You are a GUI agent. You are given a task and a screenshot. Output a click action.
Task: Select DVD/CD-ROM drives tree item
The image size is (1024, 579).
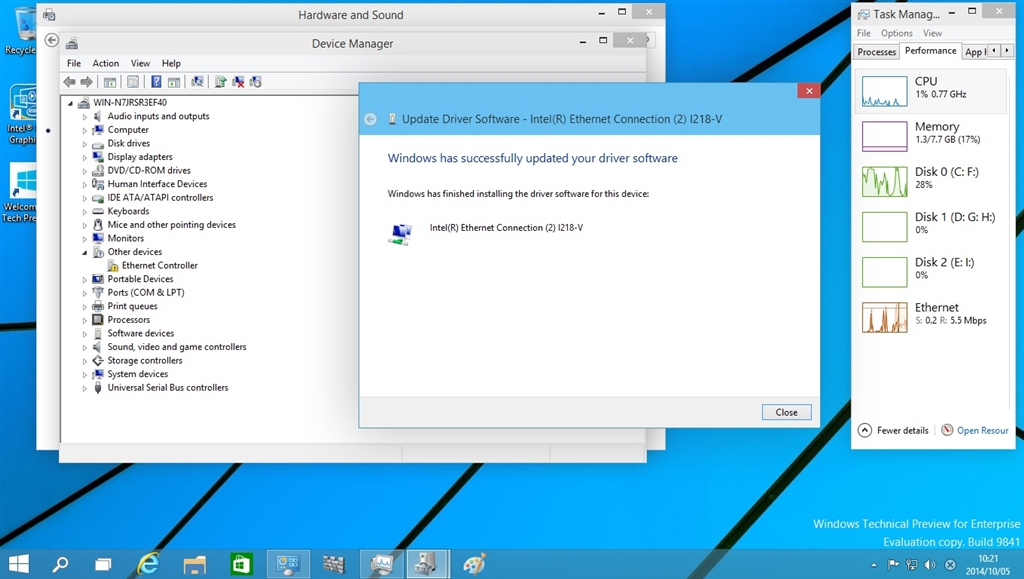[149, 170]
